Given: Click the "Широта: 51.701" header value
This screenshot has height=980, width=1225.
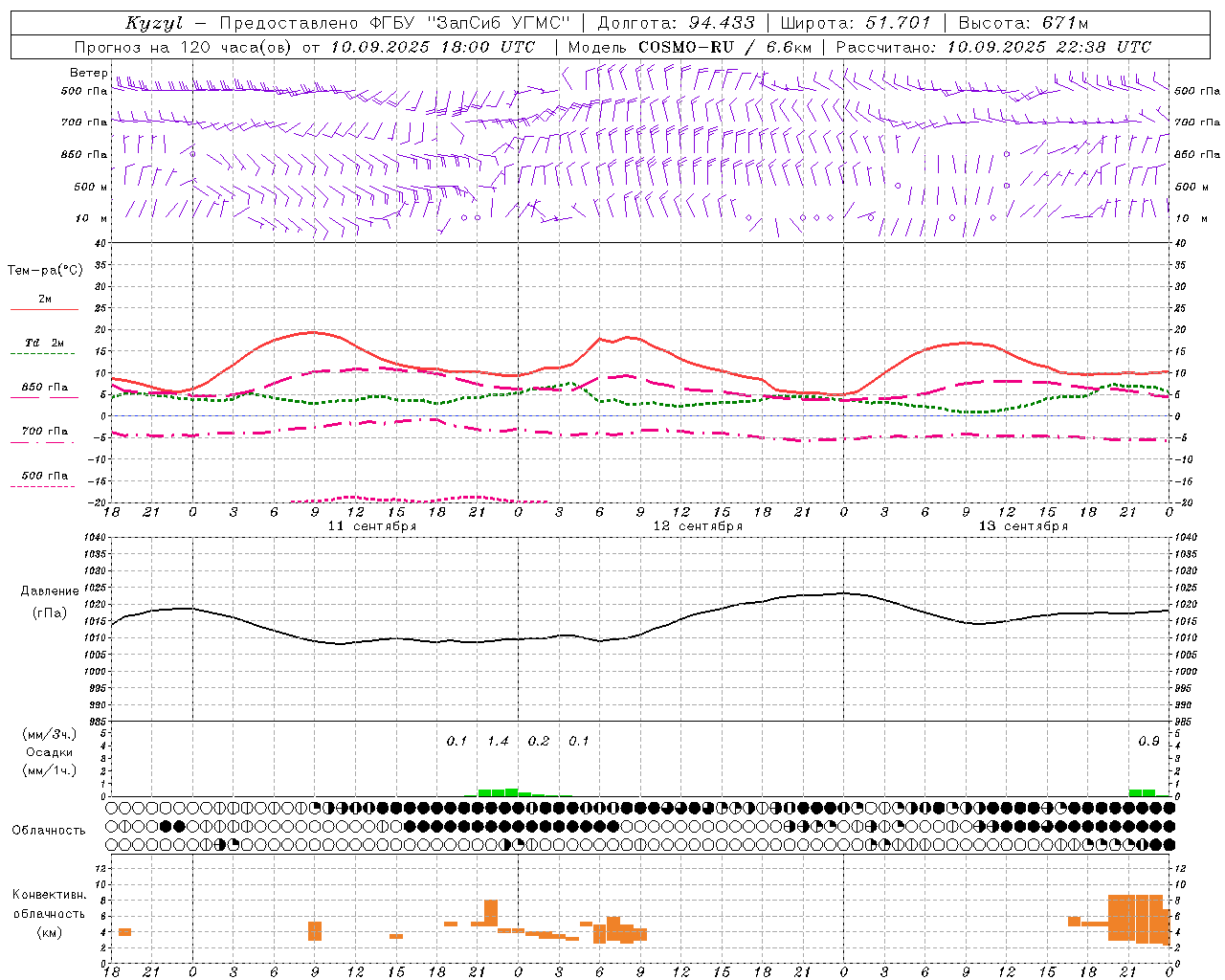Looking at the screenshot, I should coord(856,23).
